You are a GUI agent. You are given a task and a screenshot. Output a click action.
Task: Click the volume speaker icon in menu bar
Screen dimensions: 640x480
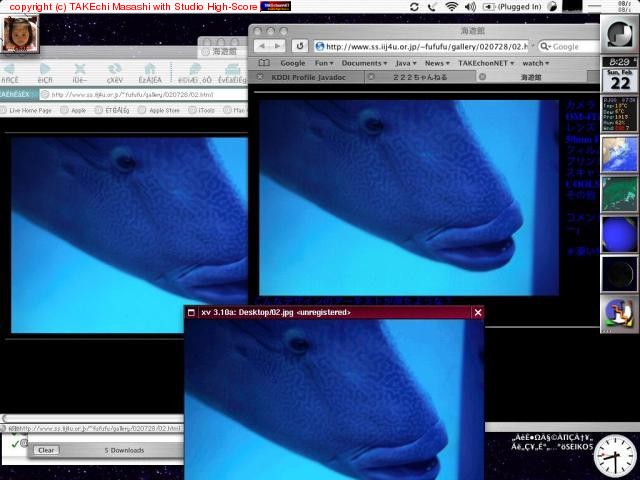(470, 7)
